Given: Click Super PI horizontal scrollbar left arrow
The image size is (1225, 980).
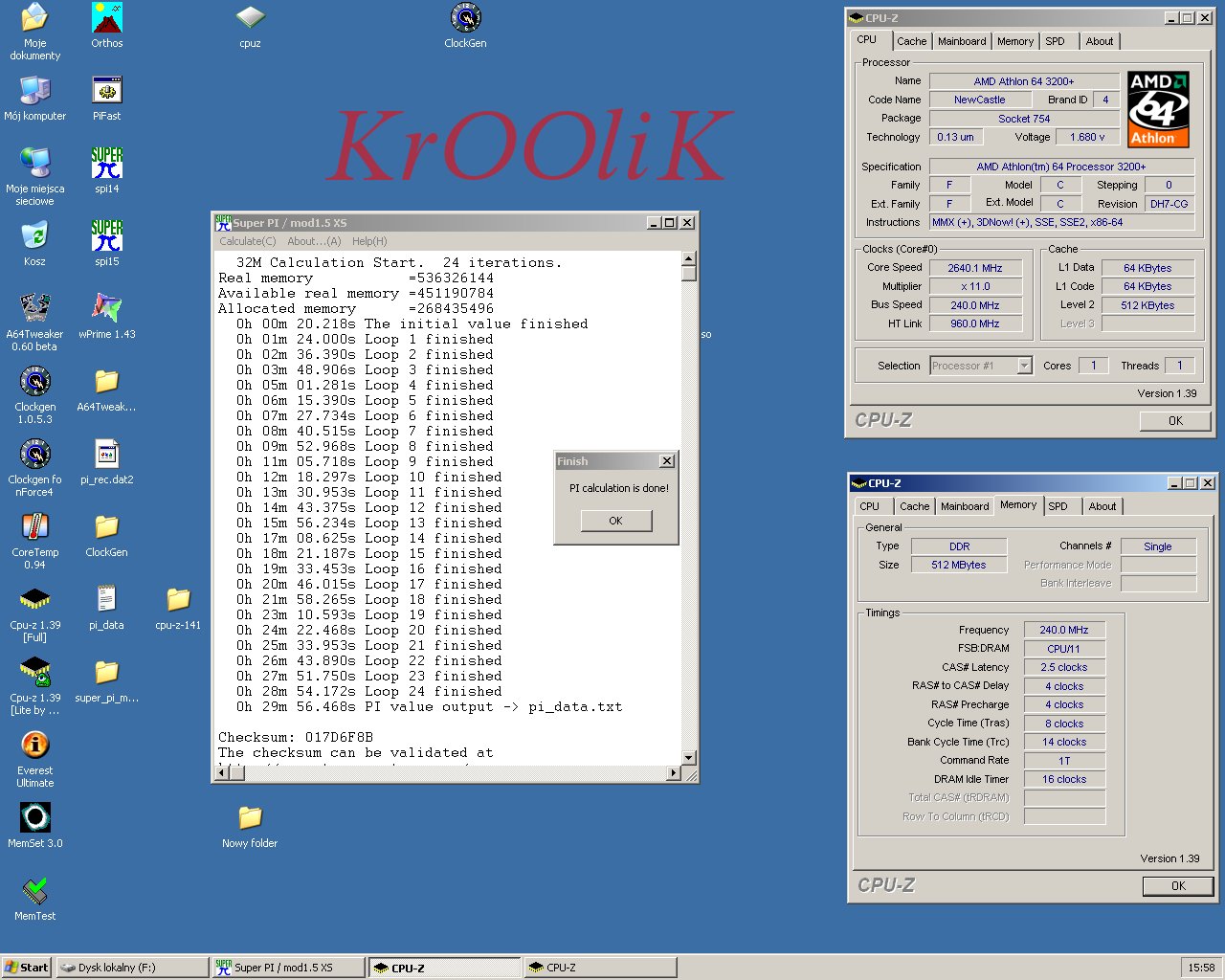Looking at the screenshot, I should [221, 773].
